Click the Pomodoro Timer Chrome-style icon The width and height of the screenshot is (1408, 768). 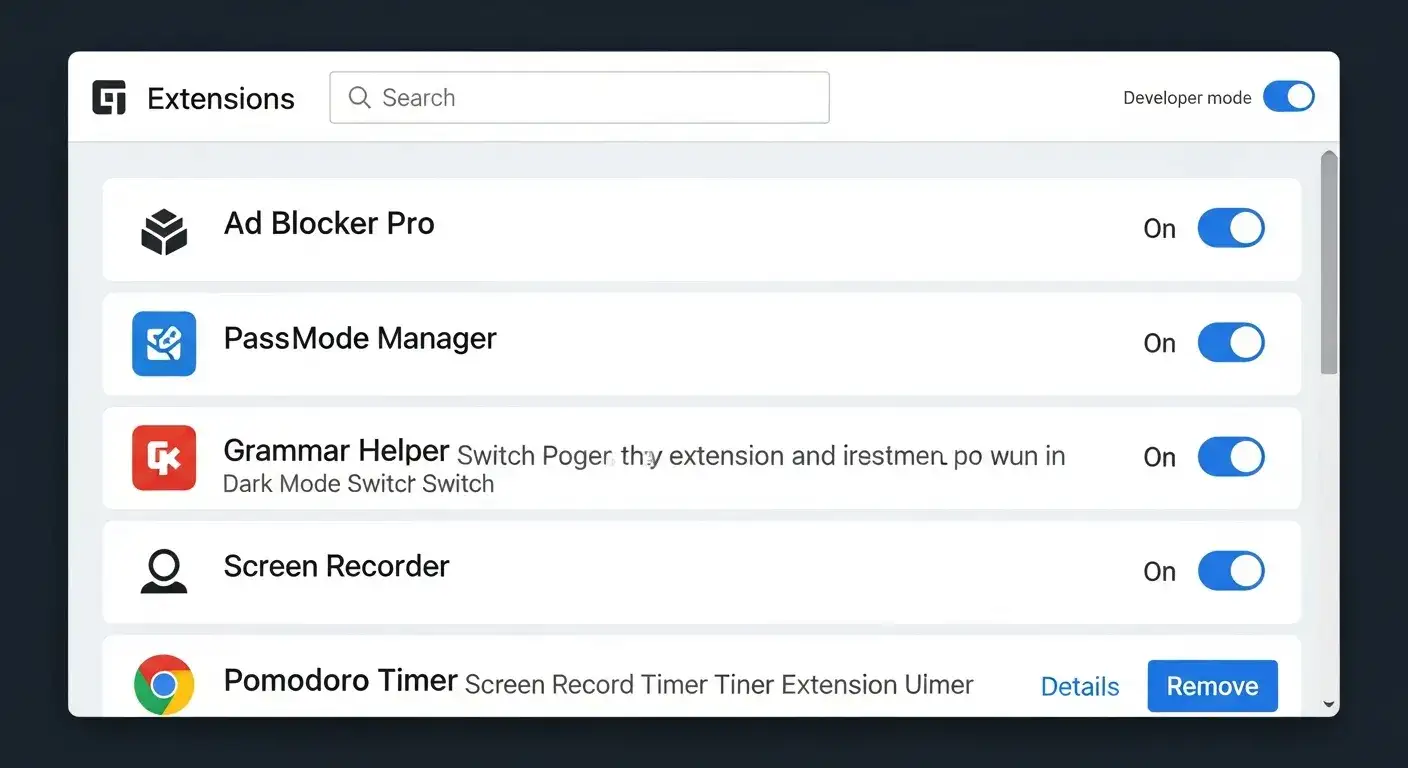point(163,685)
